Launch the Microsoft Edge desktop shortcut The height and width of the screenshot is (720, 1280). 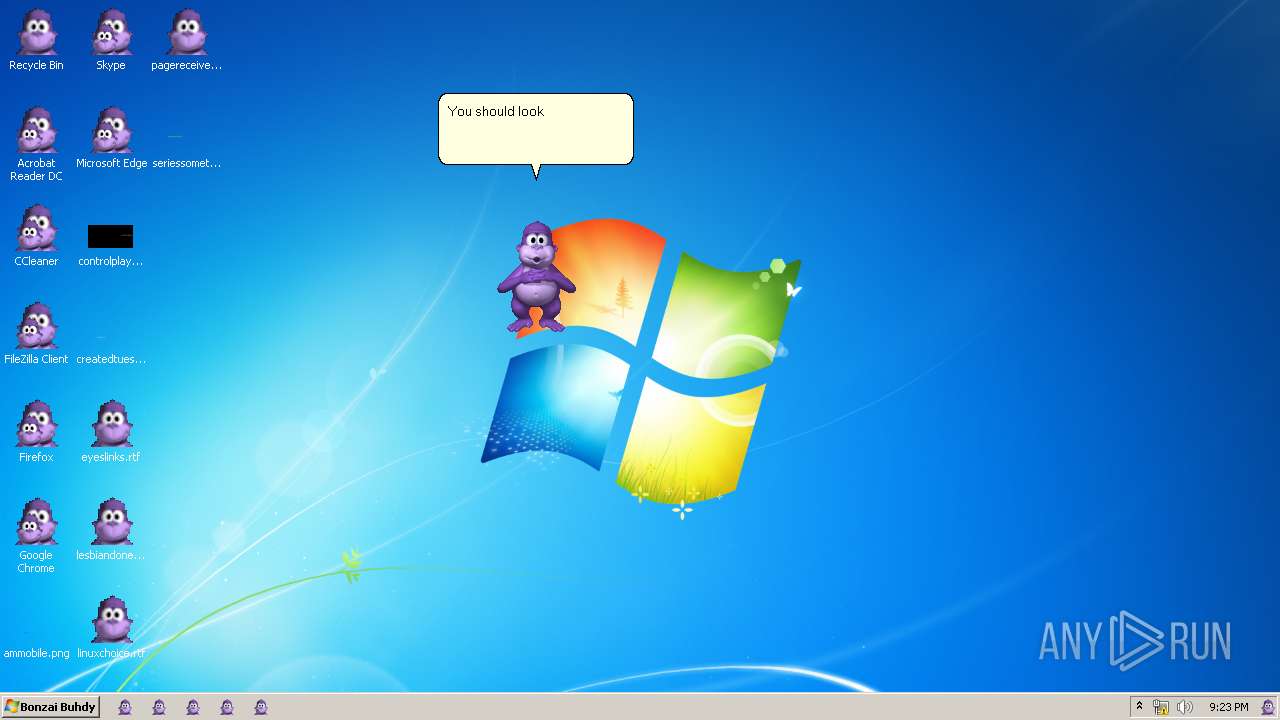pos(111,138)
